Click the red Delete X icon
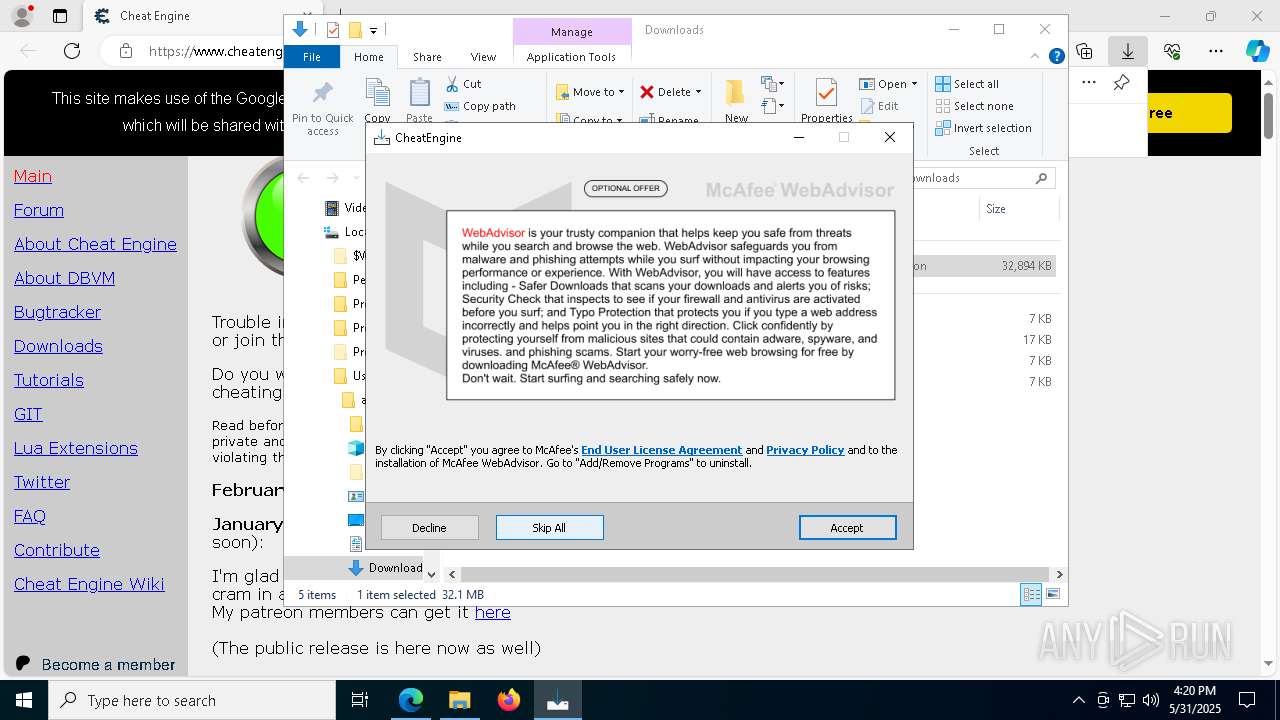The image size is (1280, 720). click(647, 92)
